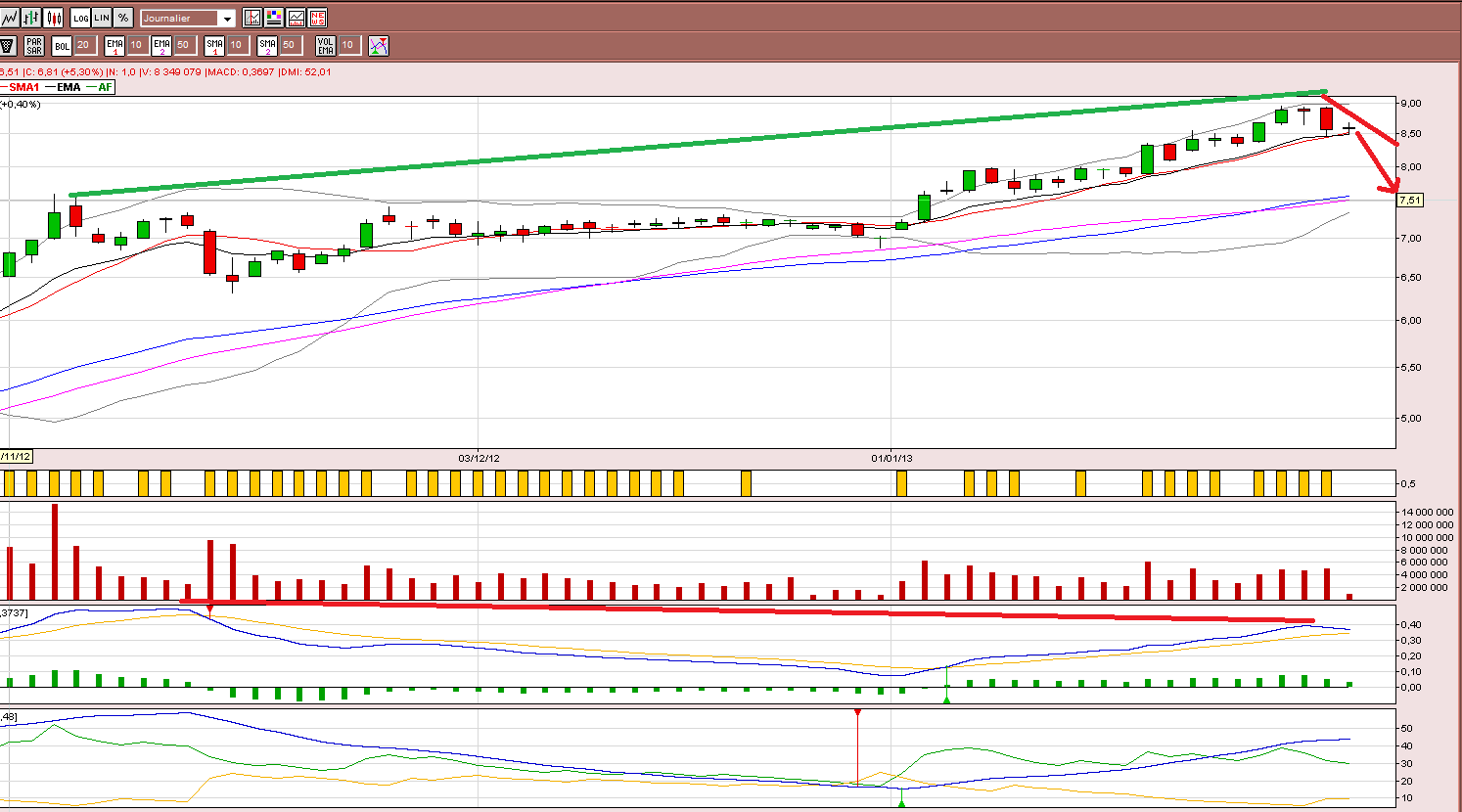Open the indicator chart cursor tool

click(x=252, y=18)
